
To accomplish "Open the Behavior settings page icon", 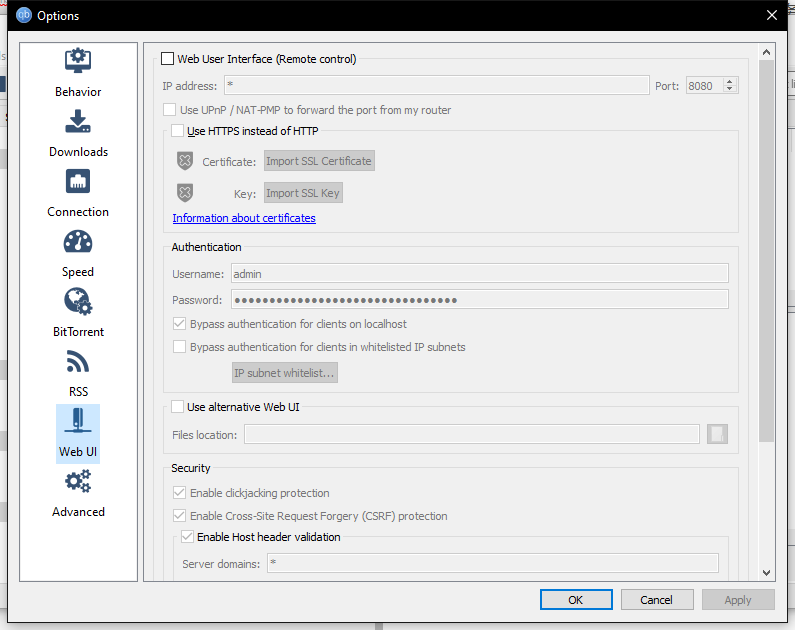I will point(78,61).
